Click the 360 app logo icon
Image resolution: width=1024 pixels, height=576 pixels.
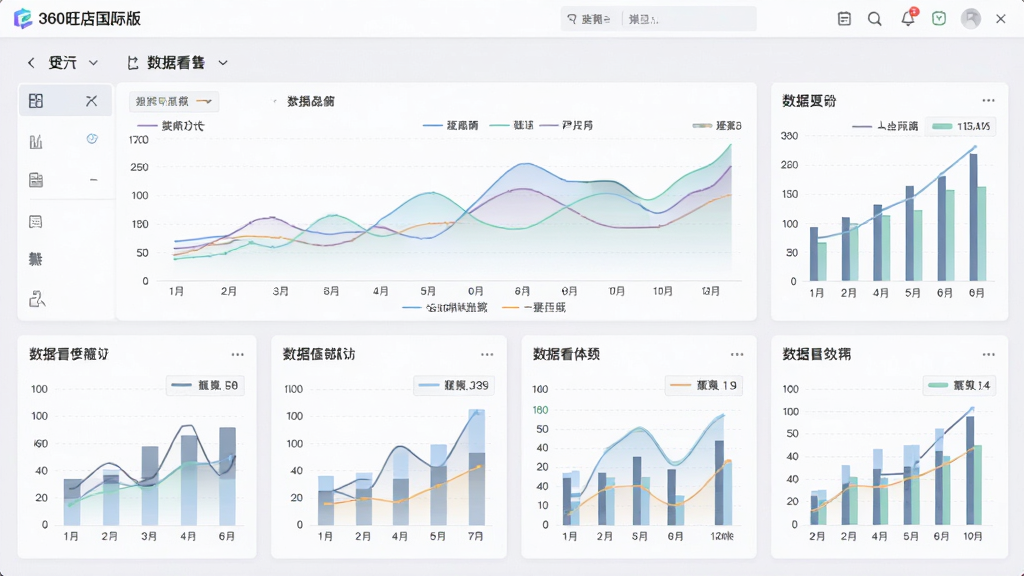coord(23,18)
